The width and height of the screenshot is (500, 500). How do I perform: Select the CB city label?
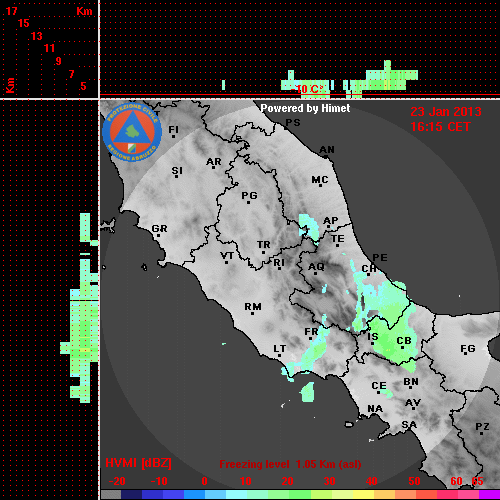point(404,341)
